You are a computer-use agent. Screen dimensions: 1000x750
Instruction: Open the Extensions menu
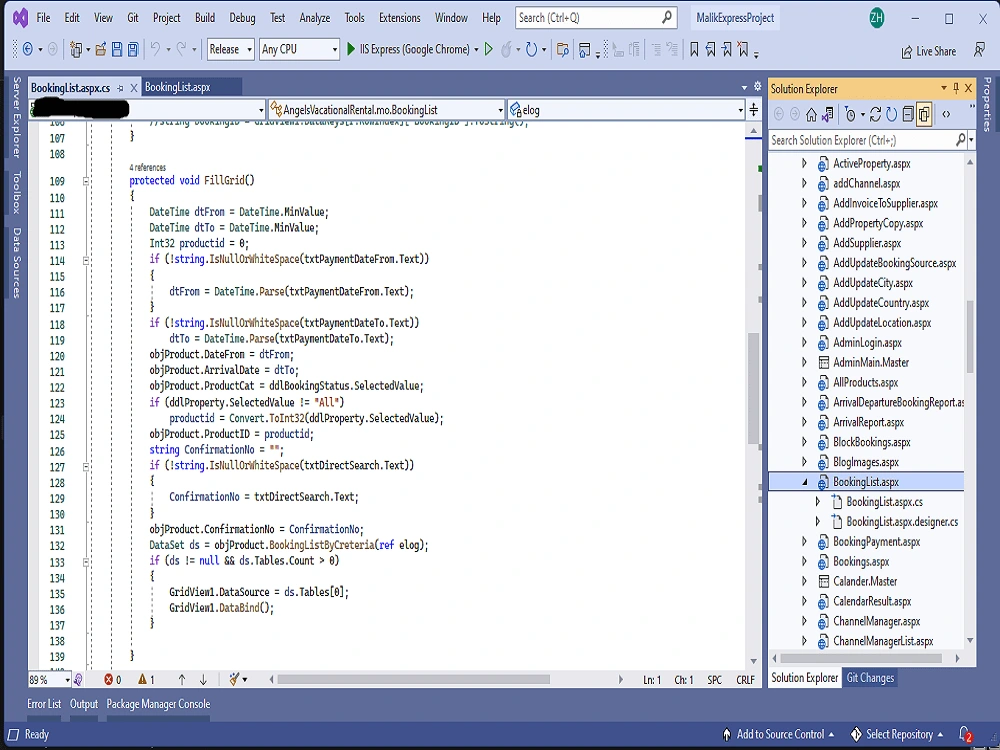[x=400, y=18]
